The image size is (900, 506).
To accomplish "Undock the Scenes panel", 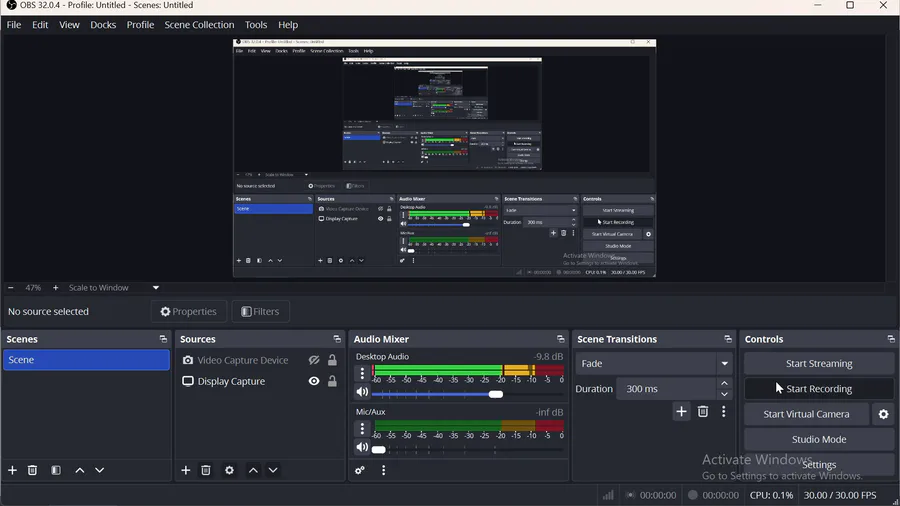I will (x=163, y=339).
